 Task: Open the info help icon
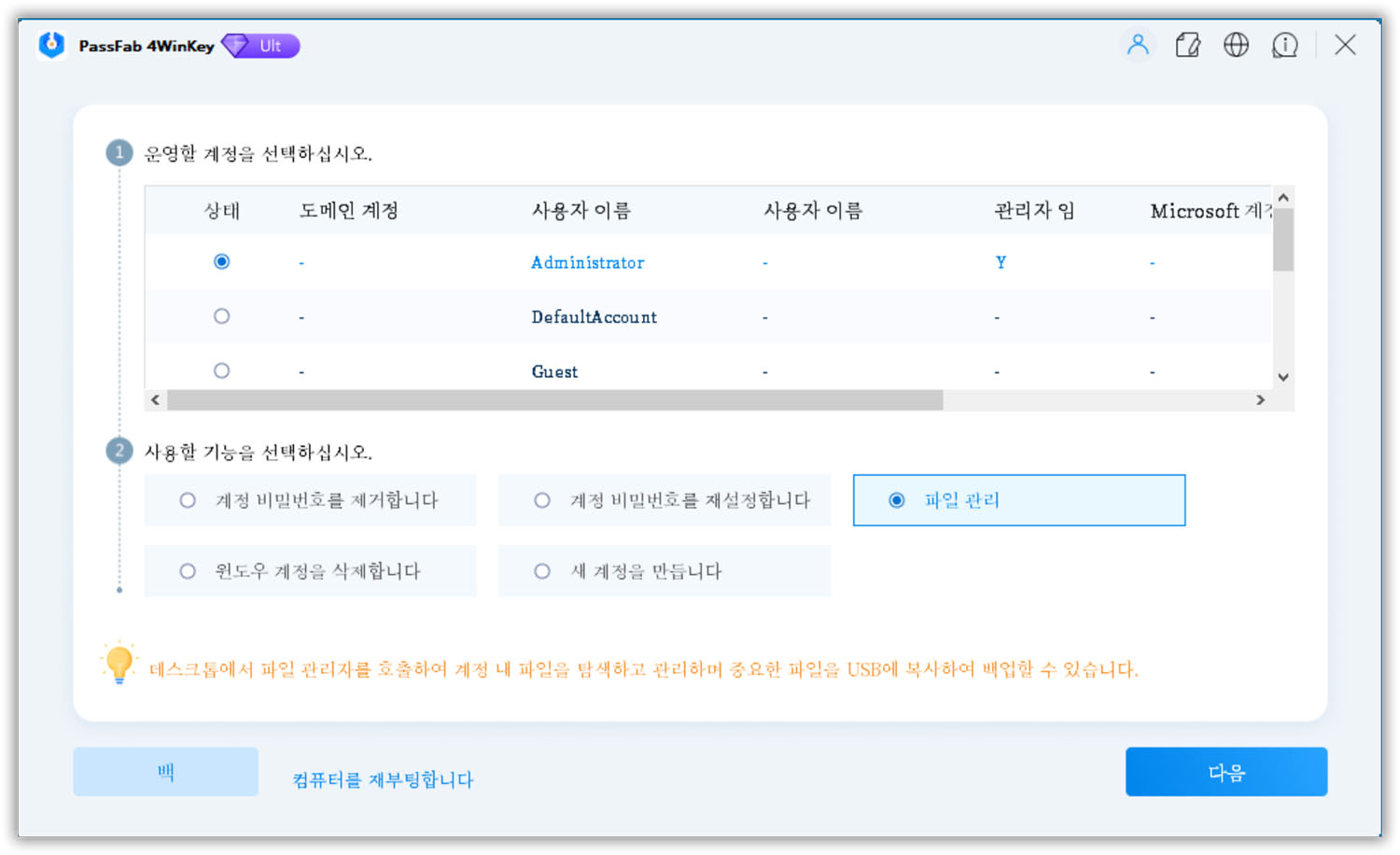[x=1285, y=45]
